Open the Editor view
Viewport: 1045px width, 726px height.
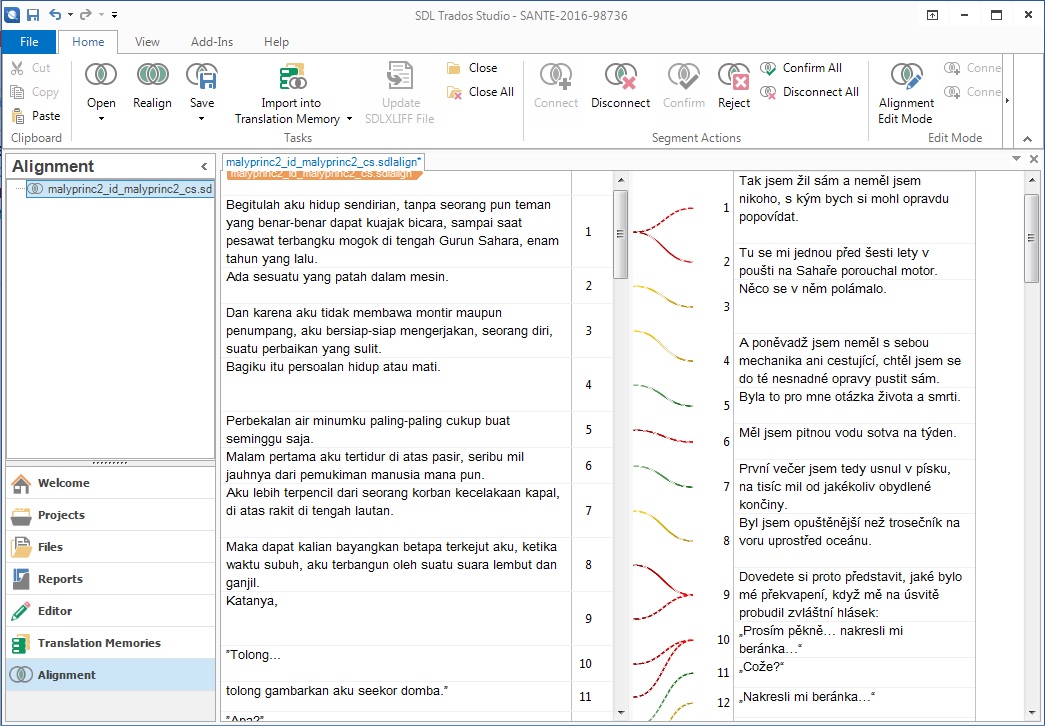(111, 611)
